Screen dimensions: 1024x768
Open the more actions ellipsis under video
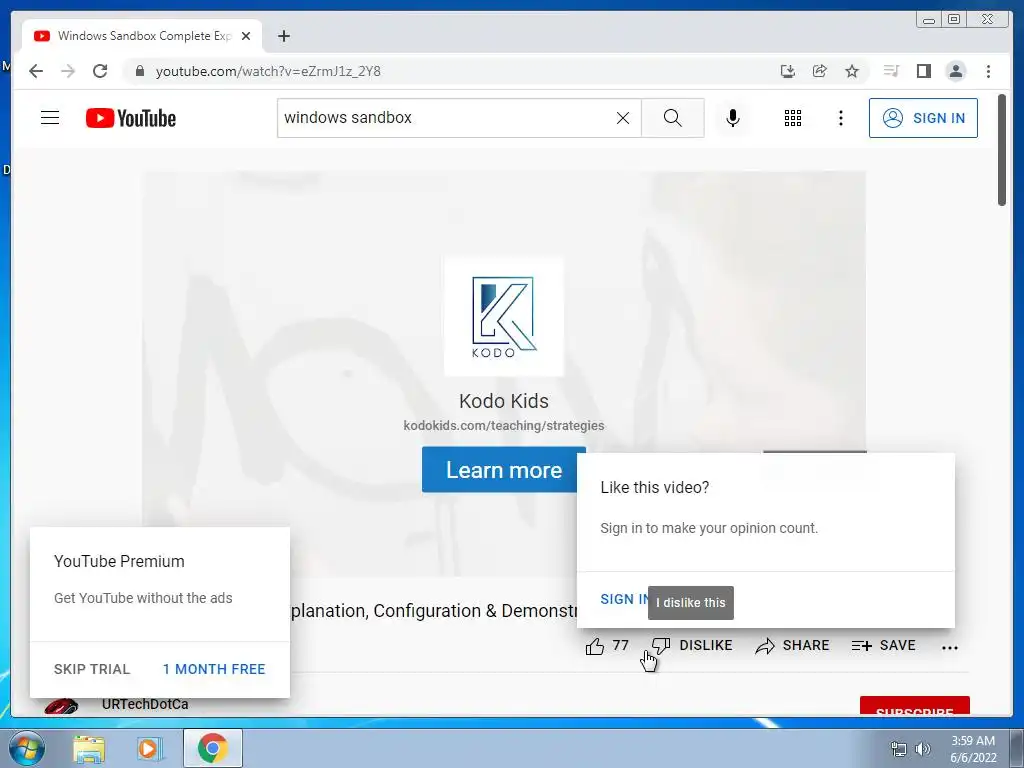tap(950, 647)
